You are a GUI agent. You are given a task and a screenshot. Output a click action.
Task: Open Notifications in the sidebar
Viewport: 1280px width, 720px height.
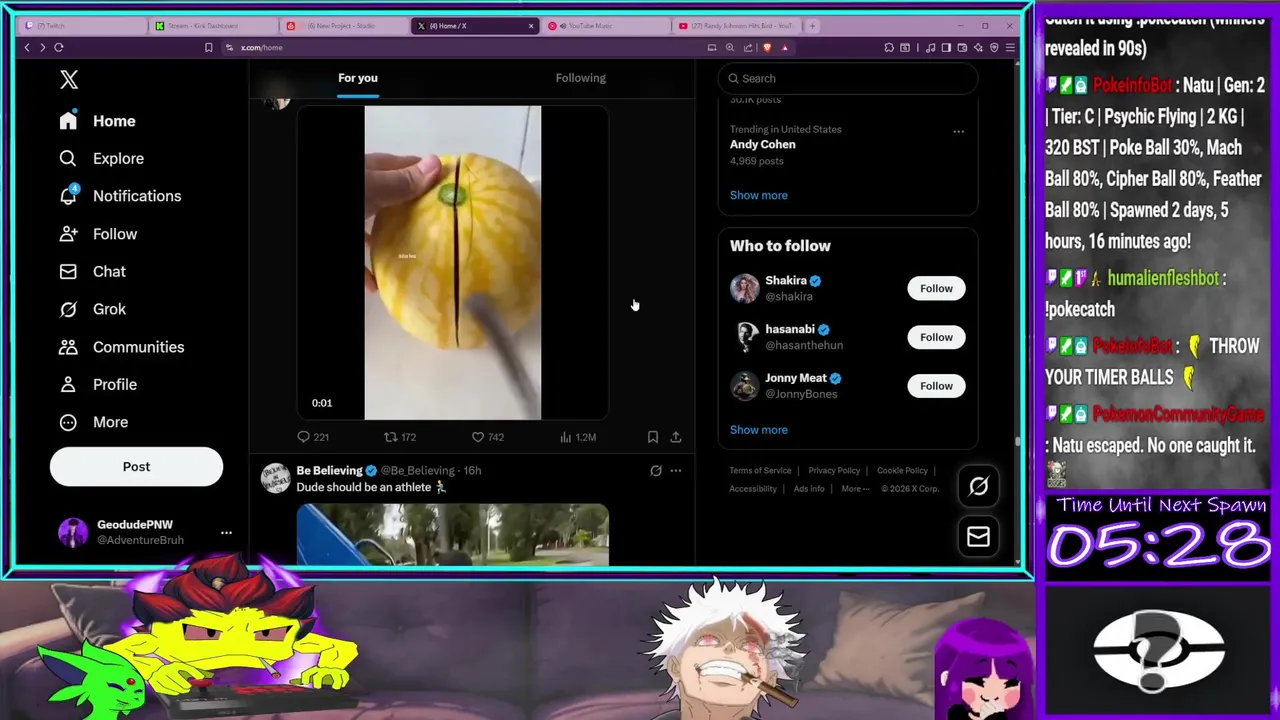[x=120, y=196]
